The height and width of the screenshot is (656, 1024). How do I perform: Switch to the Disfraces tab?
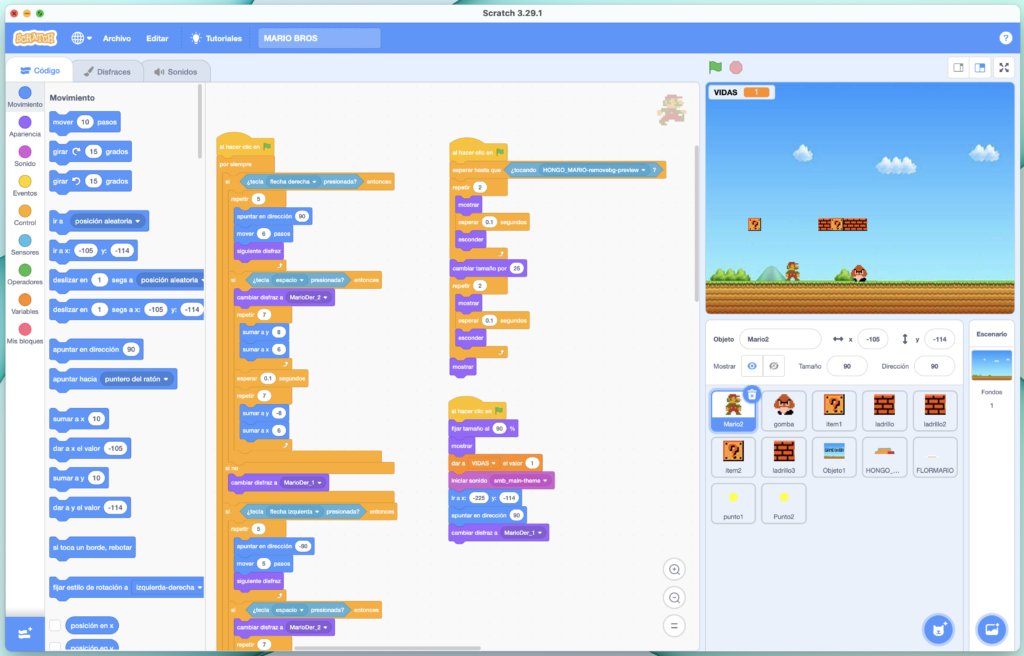[107, 71]
